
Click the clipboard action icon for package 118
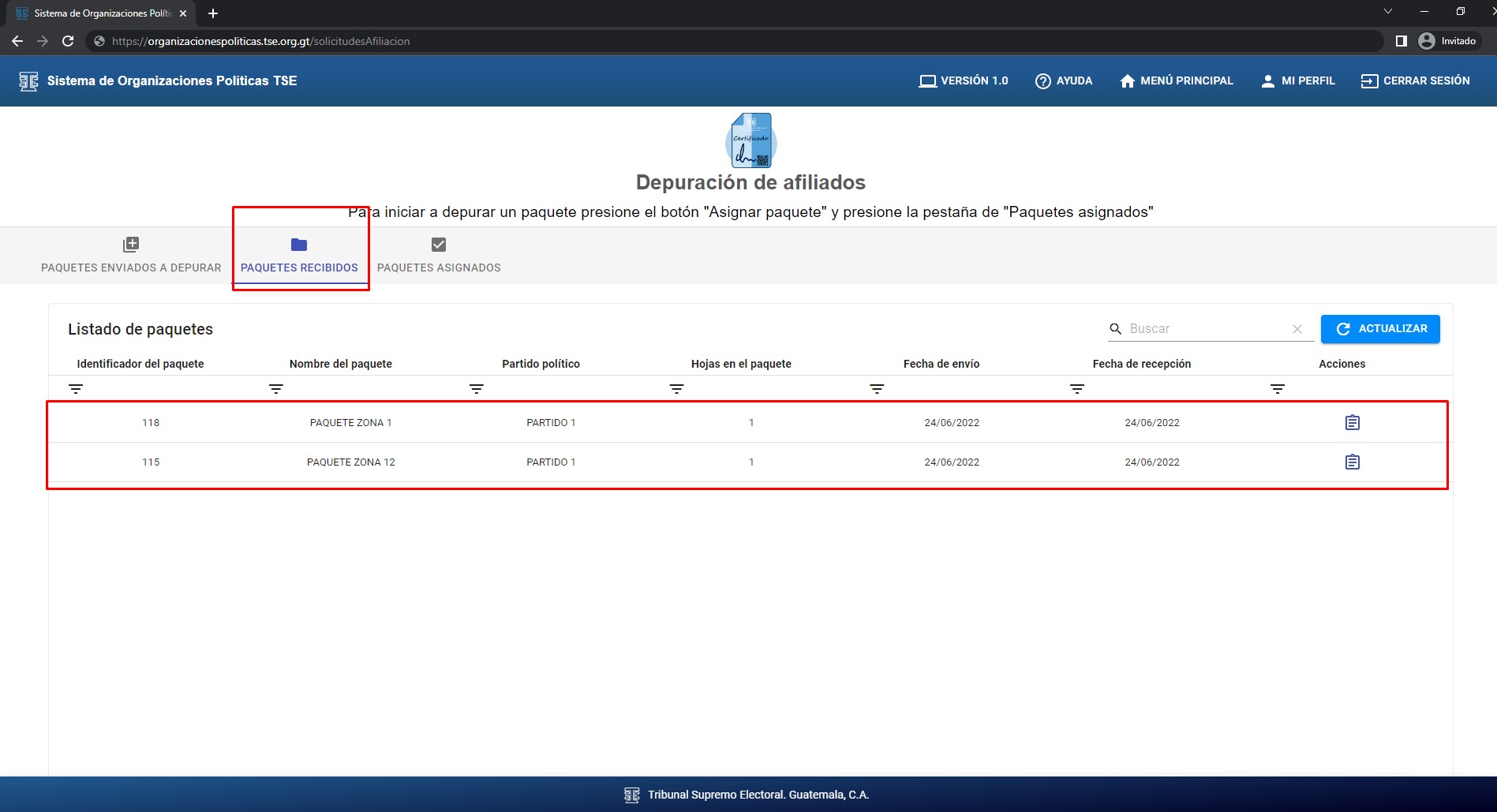point(1352,423)
